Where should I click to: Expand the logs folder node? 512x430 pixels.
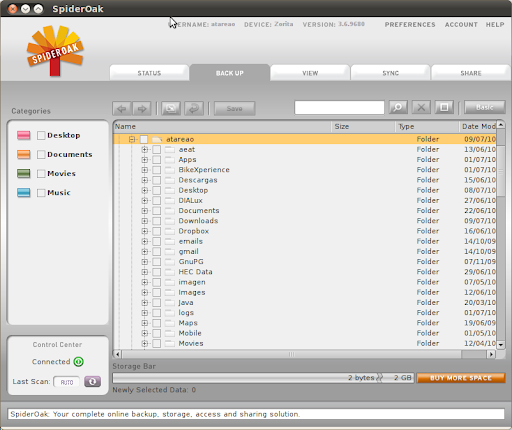click(145, 313)
